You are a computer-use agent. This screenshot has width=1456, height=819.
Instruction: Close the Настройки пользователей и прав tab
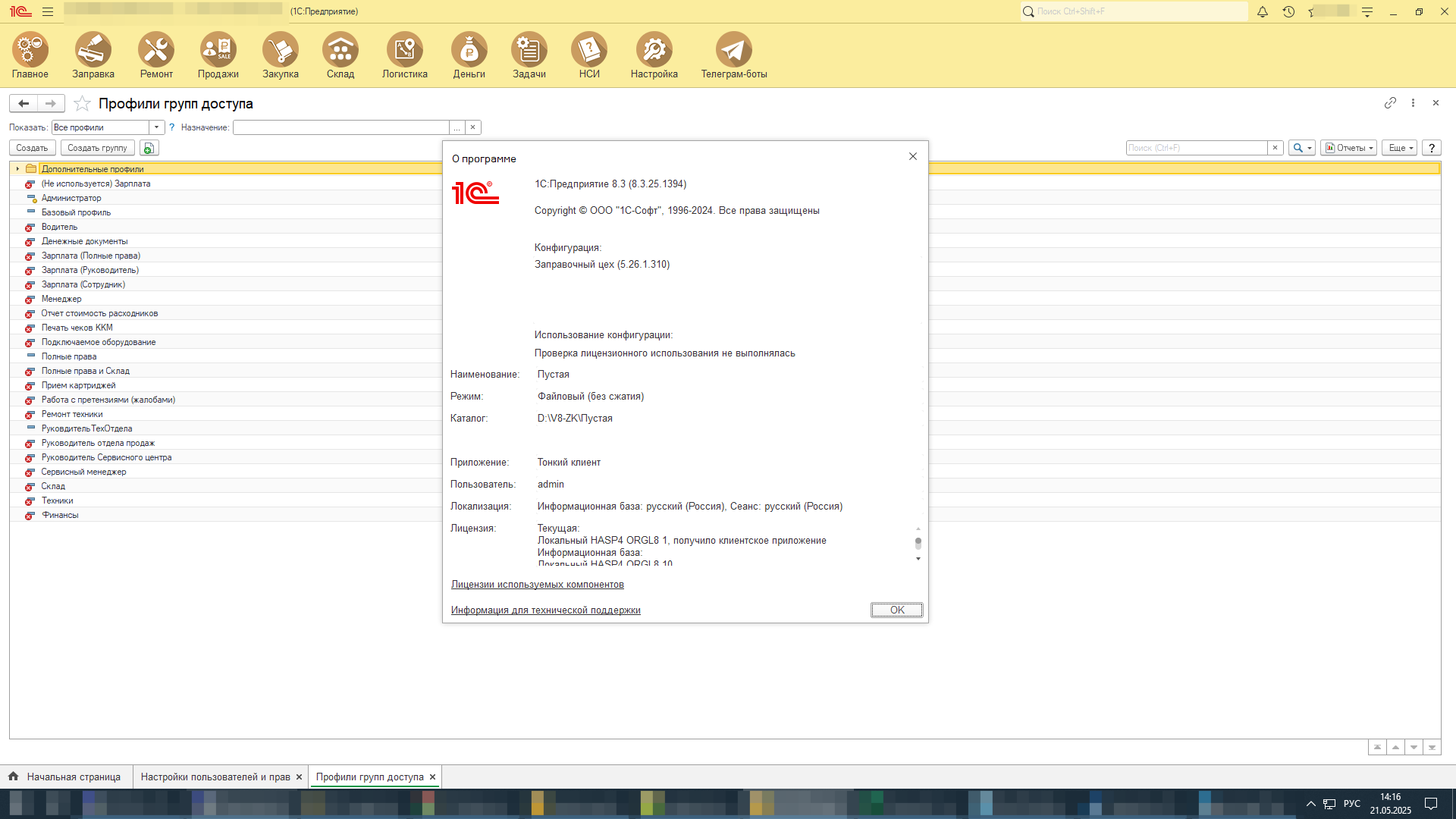click(x=299, y=777)
